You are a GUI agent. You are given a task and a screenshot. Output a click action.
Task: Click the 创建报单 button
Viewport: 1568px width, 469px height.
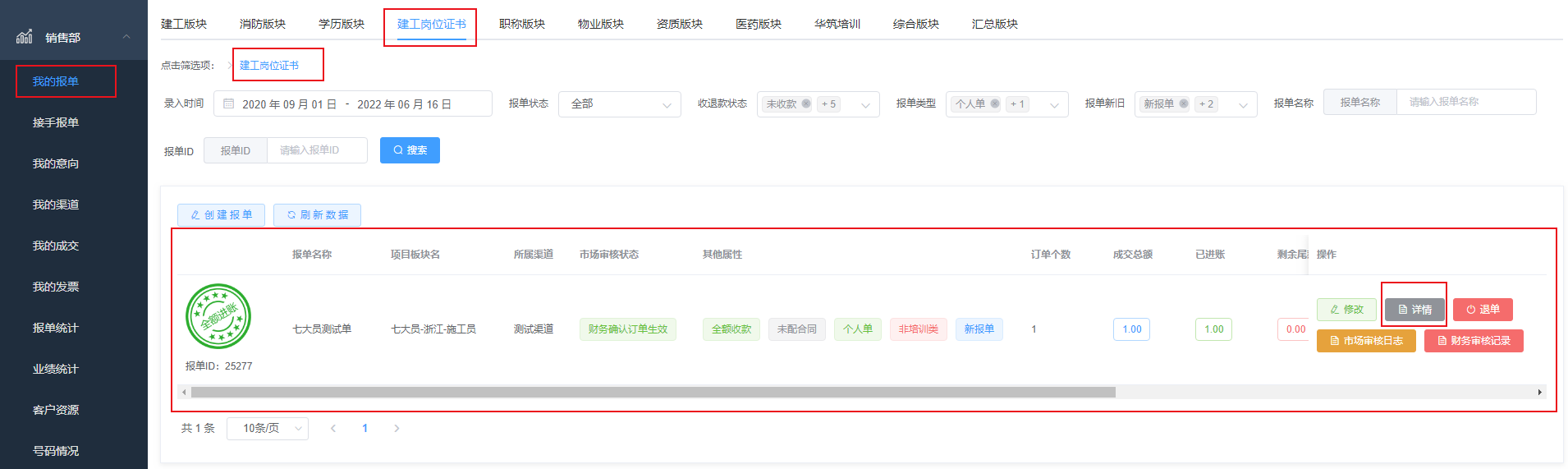pyautogui.click(x=221, y=214)
